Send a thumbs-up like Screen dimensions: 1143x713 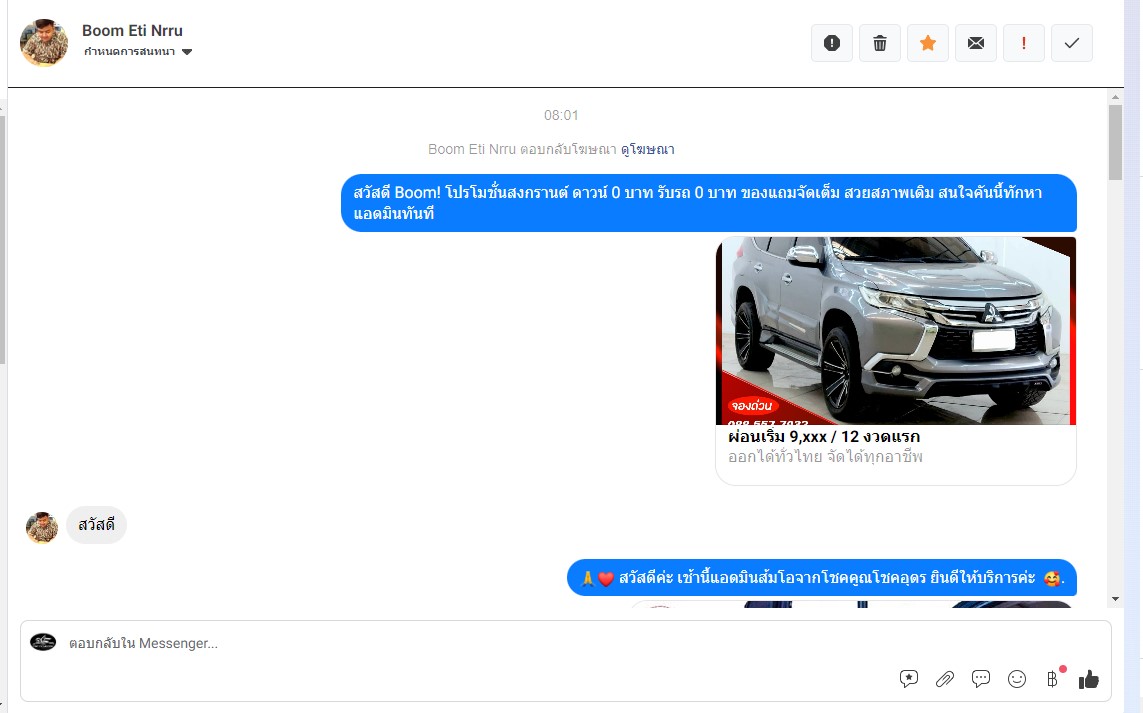1089,679
